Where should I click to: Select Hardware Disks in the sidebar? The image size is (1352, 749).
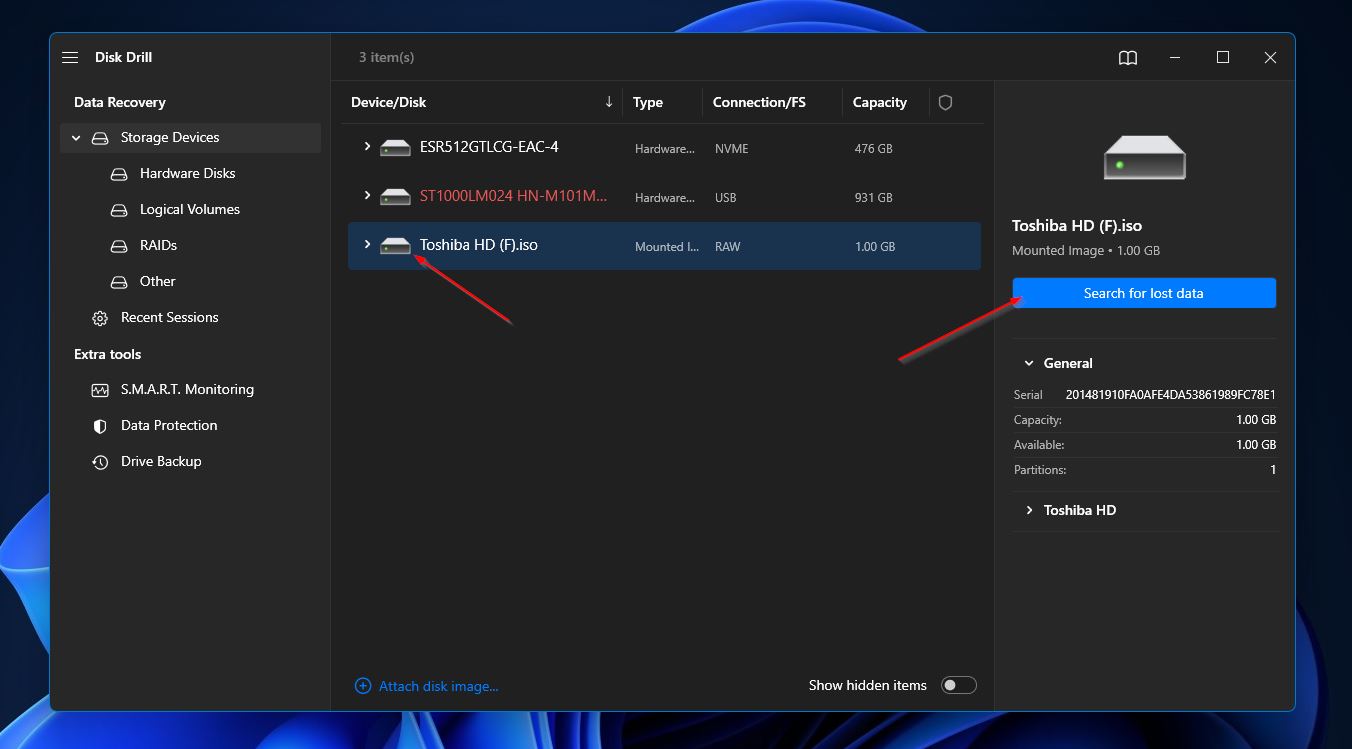click(x=188, y=174)
